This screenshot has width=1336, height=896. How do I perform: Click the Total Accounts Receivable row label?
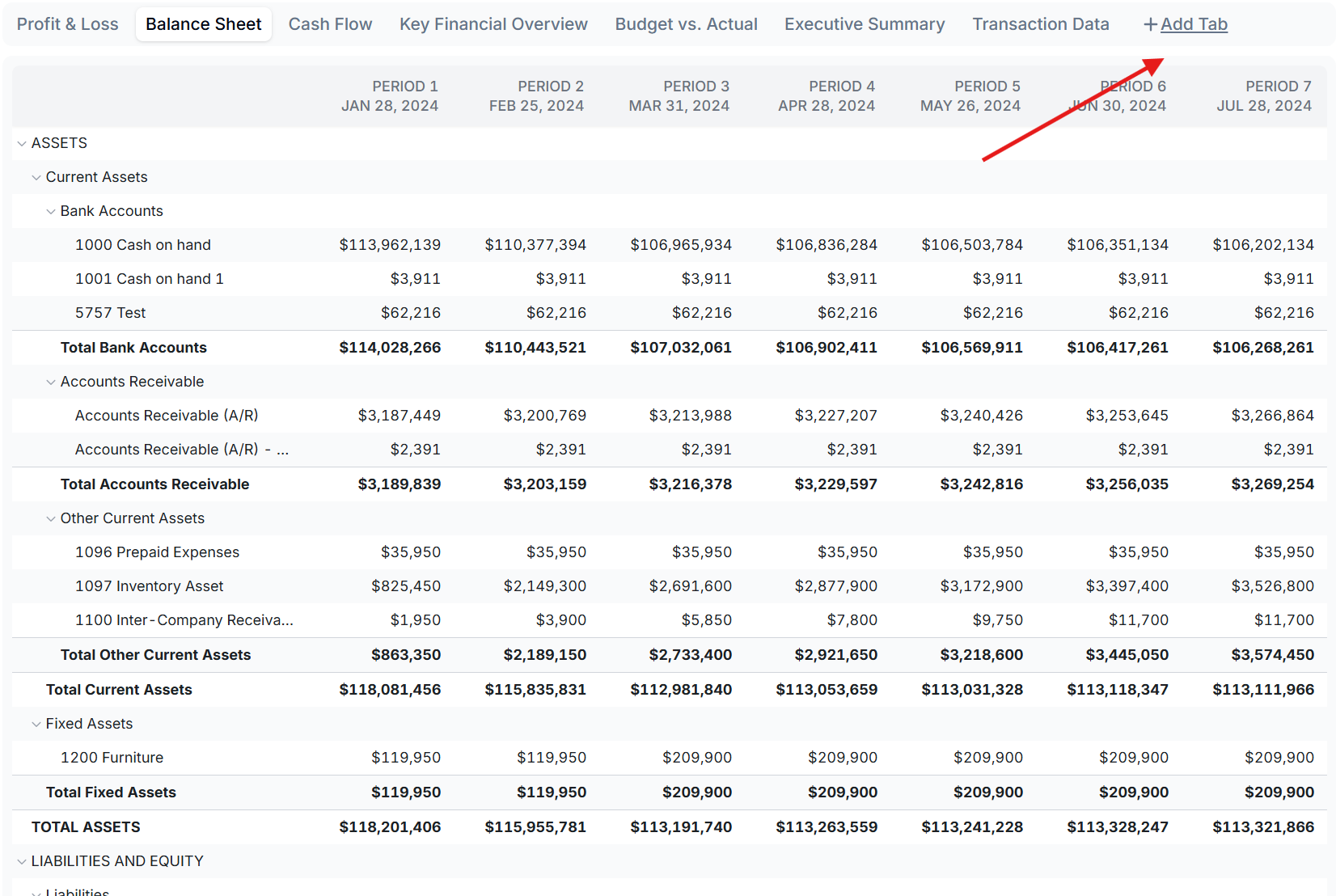point(154,484)
